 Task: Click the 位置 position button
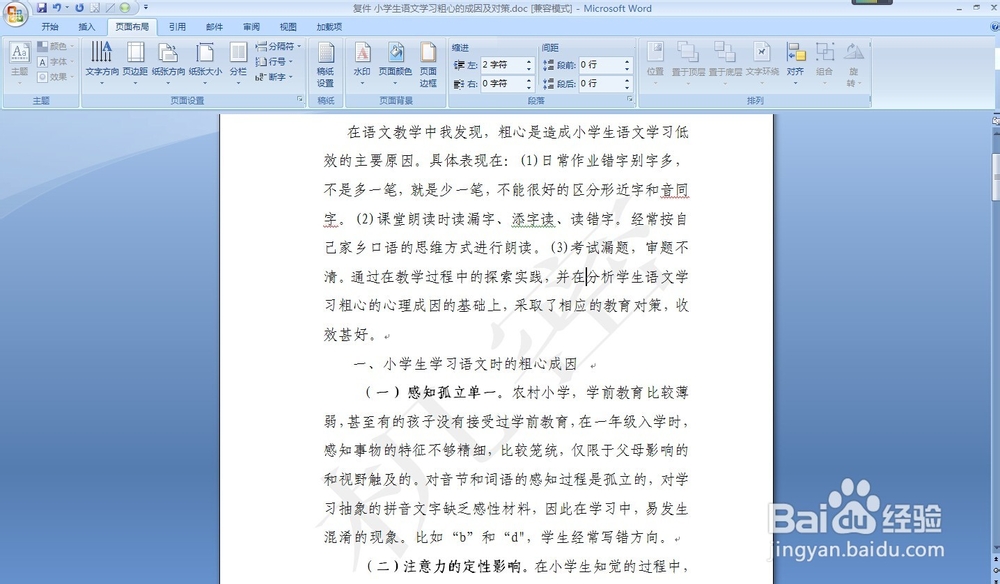655,62
